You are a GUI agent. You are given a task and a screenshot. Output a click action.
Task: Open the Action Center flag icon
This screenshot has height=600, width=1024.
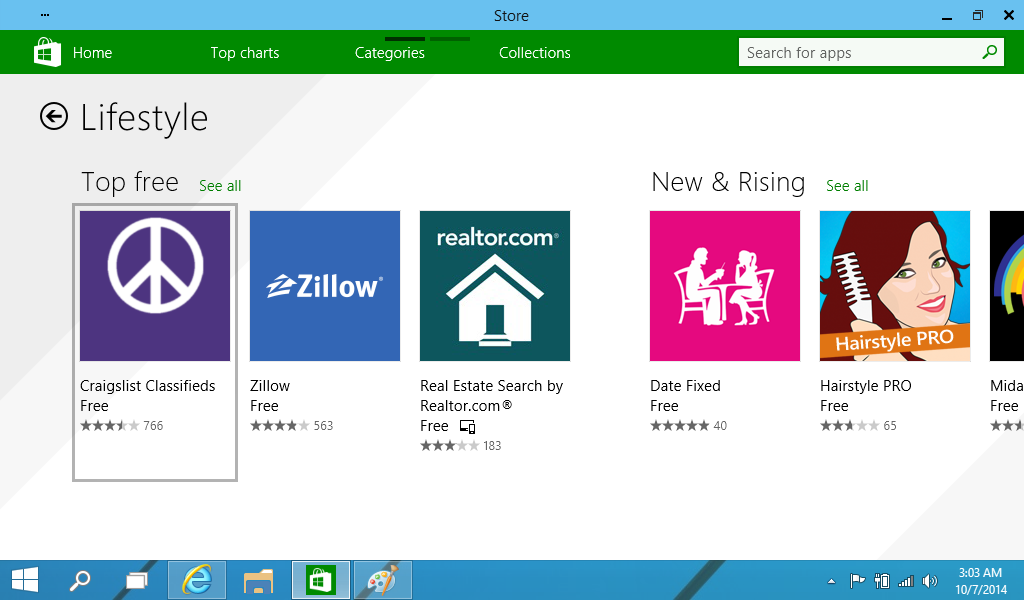click(x=857, y=580)
